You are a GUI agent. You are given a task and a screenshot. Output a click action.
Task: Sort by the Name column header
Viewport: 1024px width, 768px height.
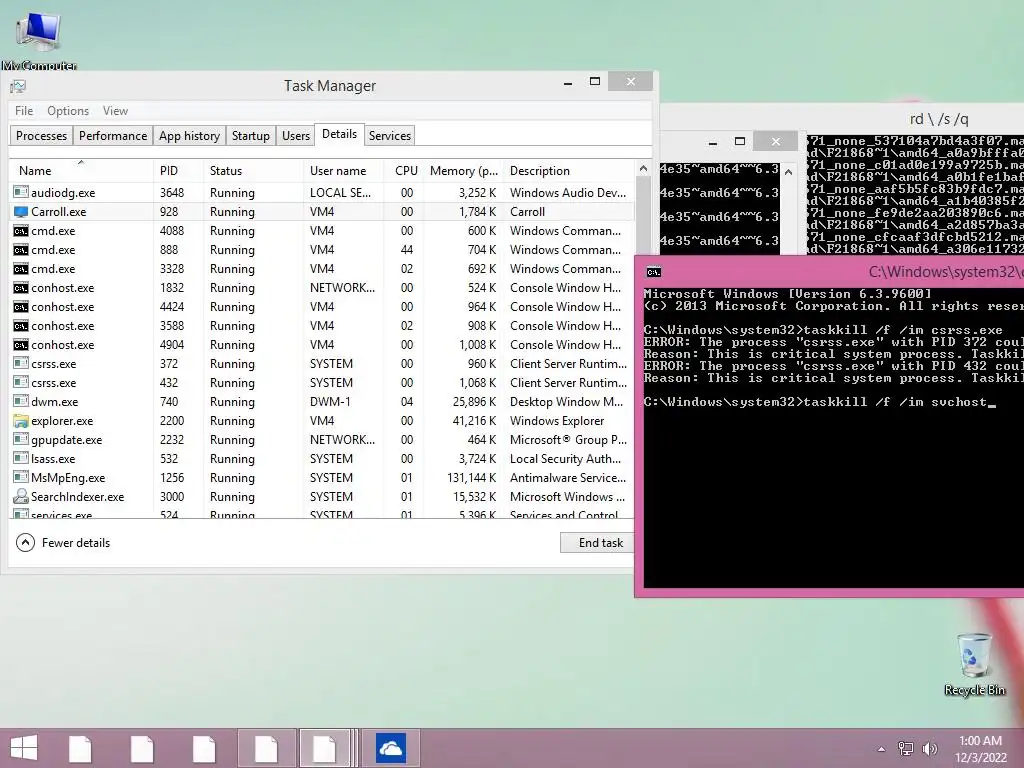pyautogui.click(x=82, y=170)
